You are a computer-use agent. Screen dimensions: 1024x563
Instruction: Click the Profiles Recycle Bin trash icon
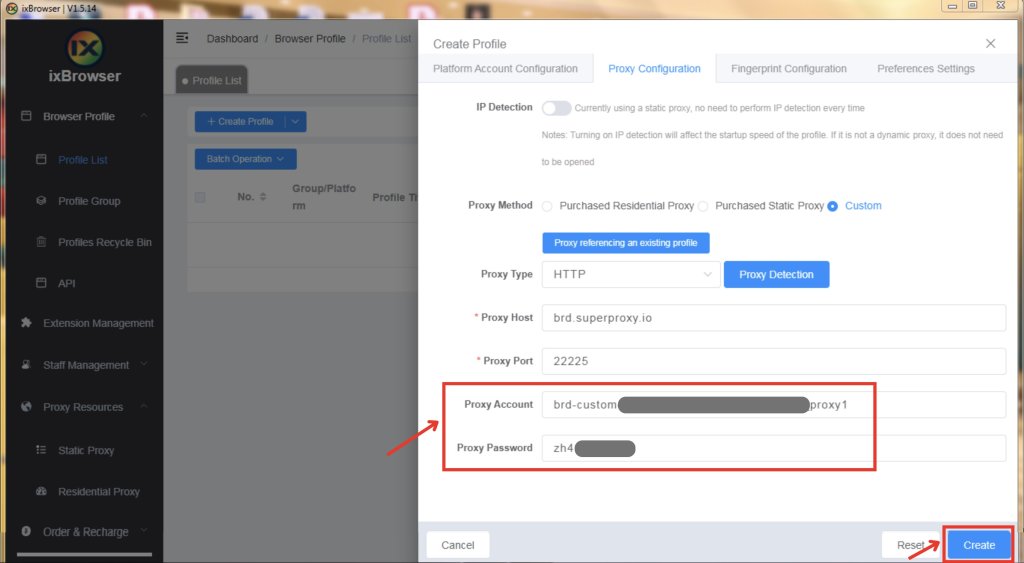[x=41, y=242]
